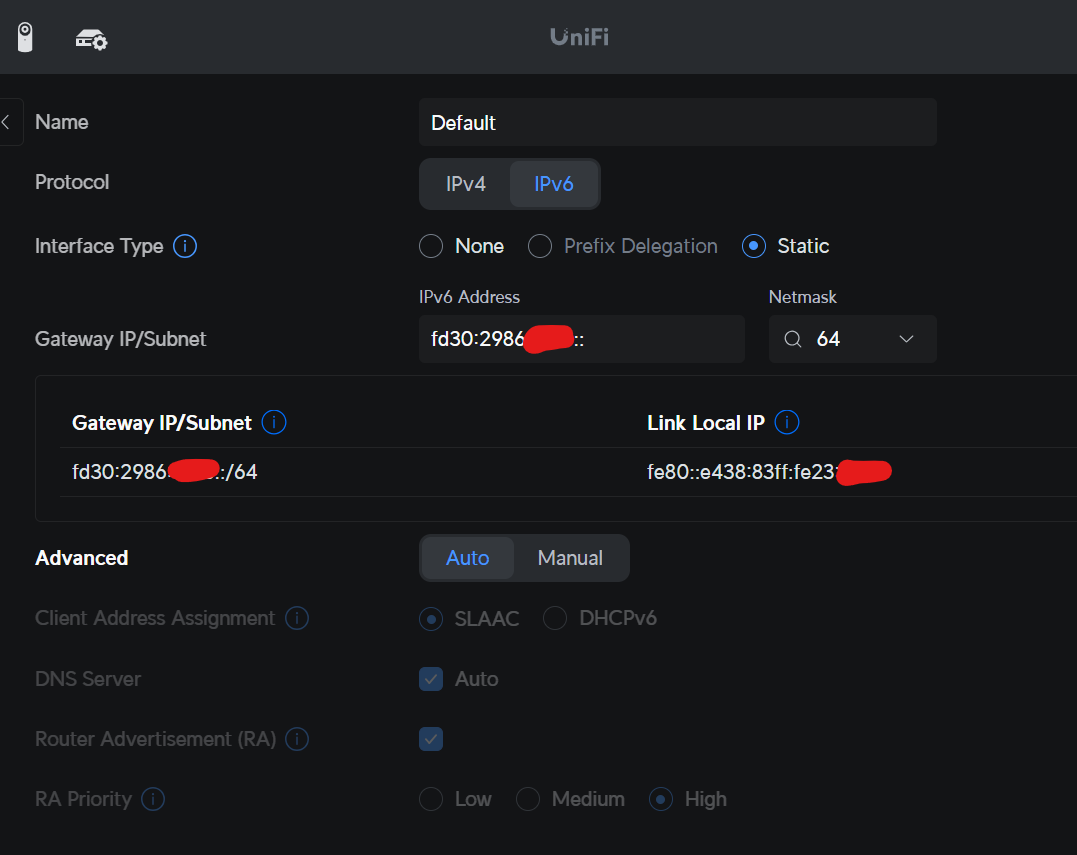Screen dimensions: 1077x855
Task: Toggle the Router Advertisement checkbox
Action: coord(431,739)
